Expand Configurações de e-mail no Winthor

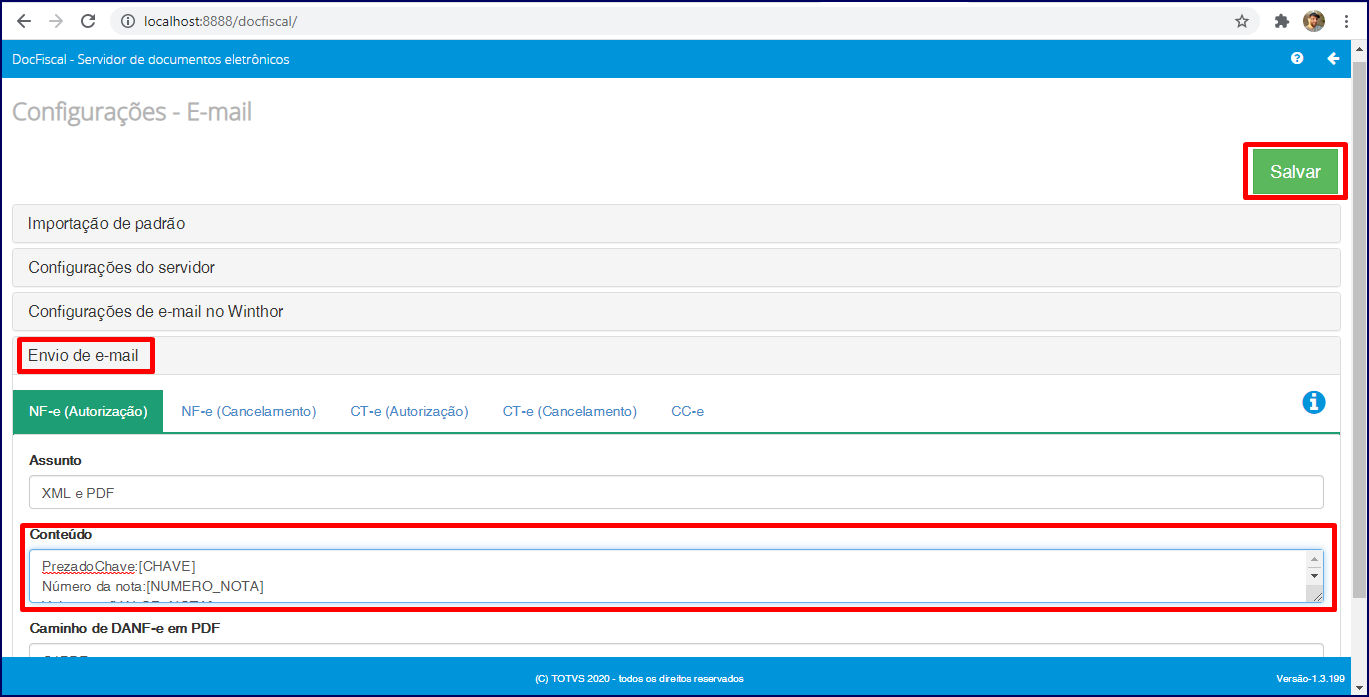676,312
